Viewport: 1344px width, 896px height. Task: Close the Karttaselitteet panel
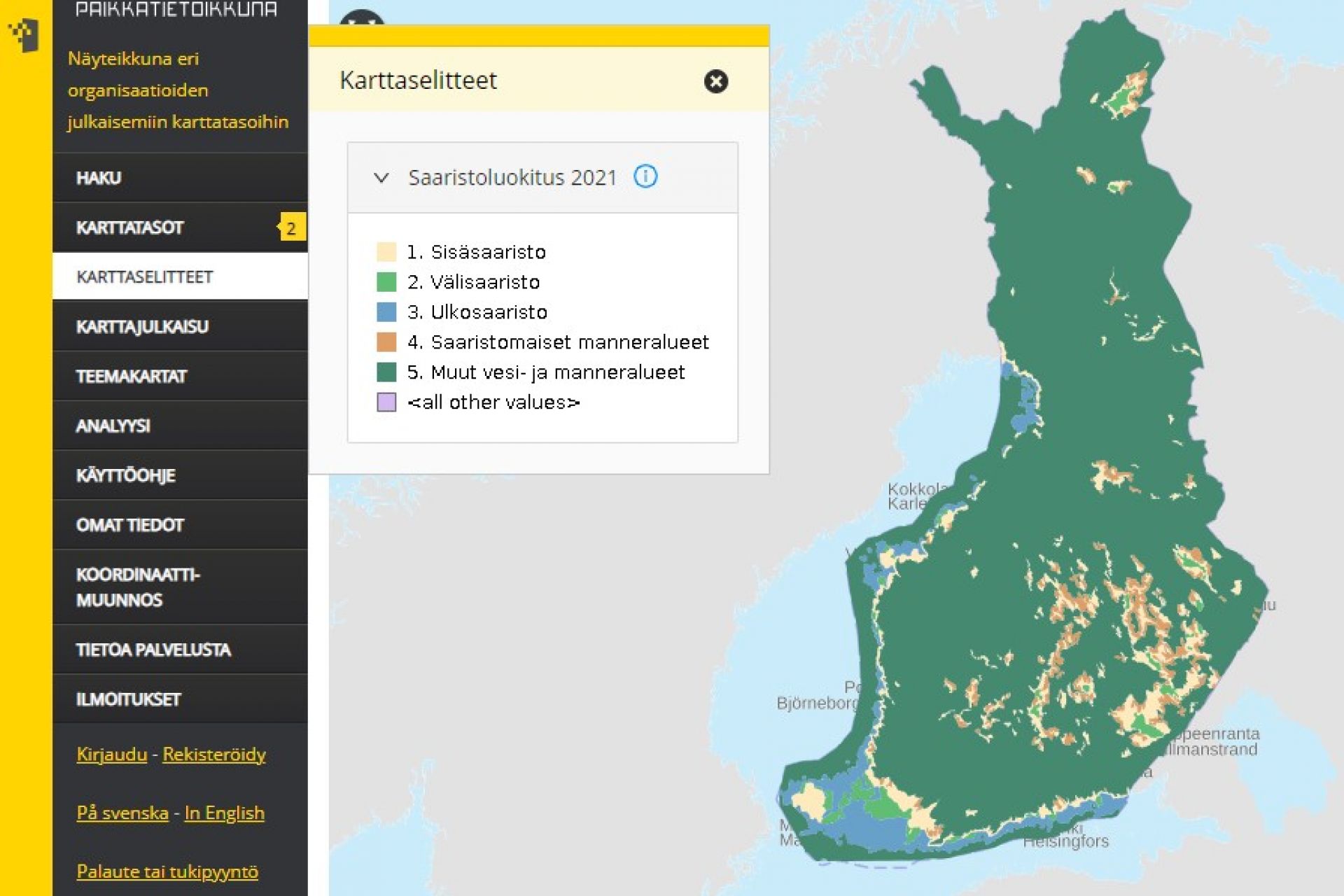click(x=715, y=80)
